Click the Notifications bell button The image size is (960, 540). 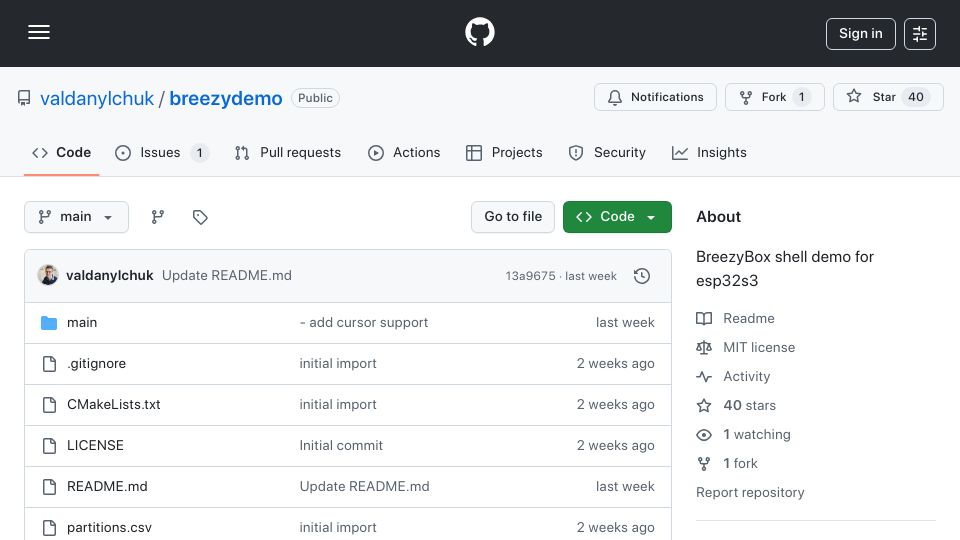(655, 97)
